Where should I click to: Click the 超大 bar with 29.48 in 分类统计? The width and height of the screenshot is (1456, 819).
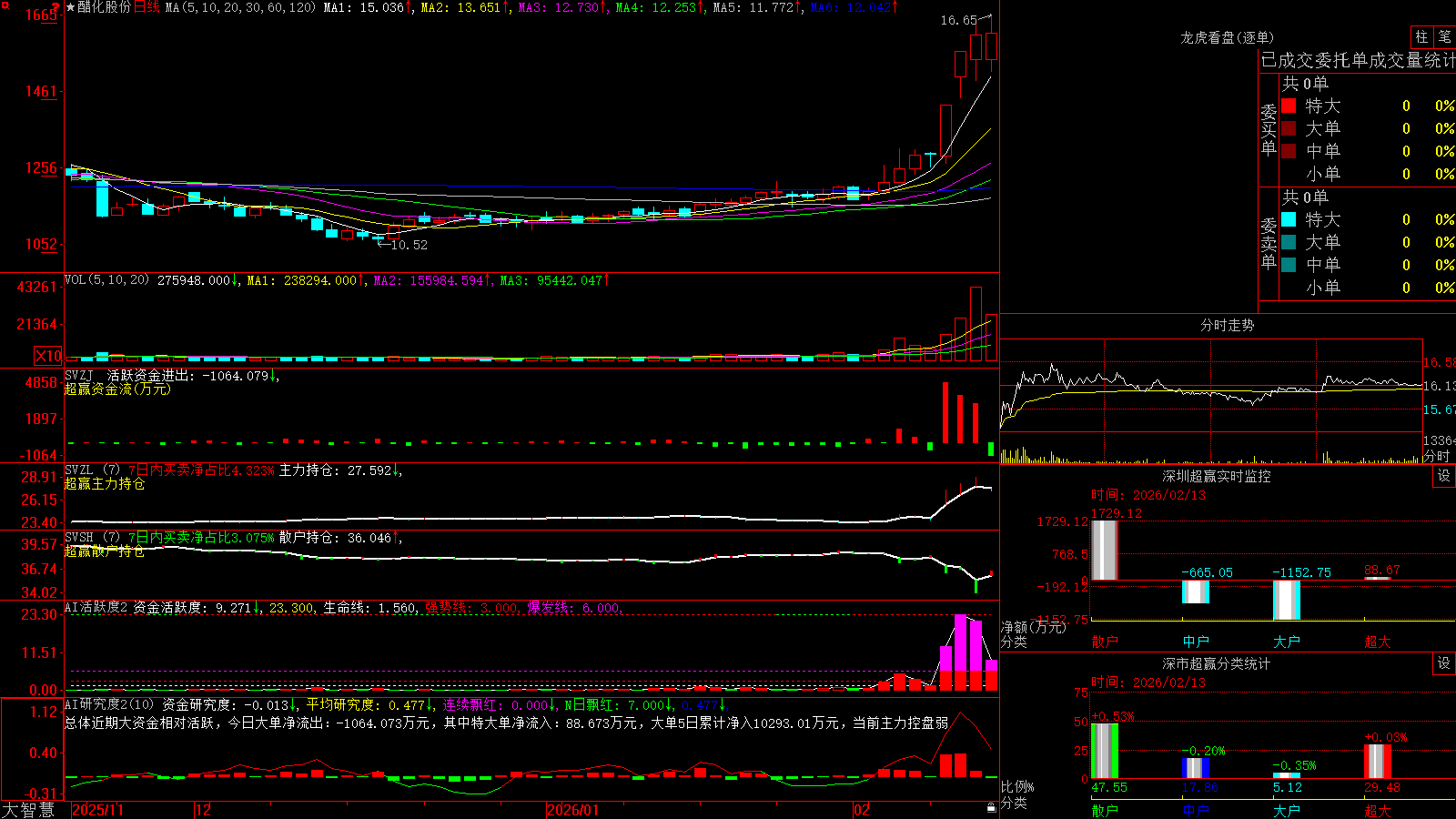pyautogui.click(x=1377, y=762)
